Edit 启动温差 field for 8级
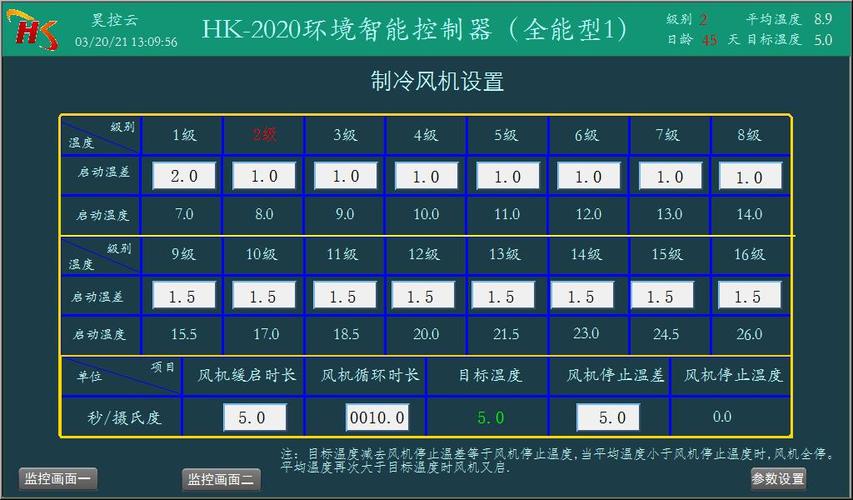The image size is (853, 500). coord(750,176)
